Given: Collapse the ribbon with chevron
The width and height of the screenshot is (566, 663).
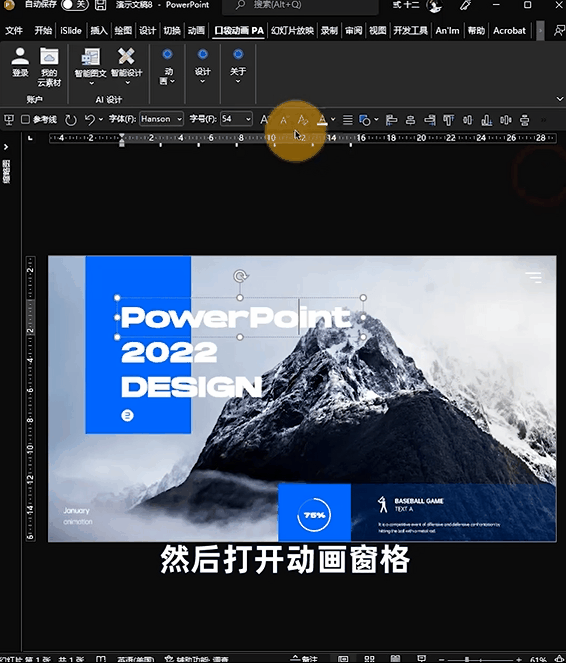Looking at the screenshot, I should click(x=560, y=99).
